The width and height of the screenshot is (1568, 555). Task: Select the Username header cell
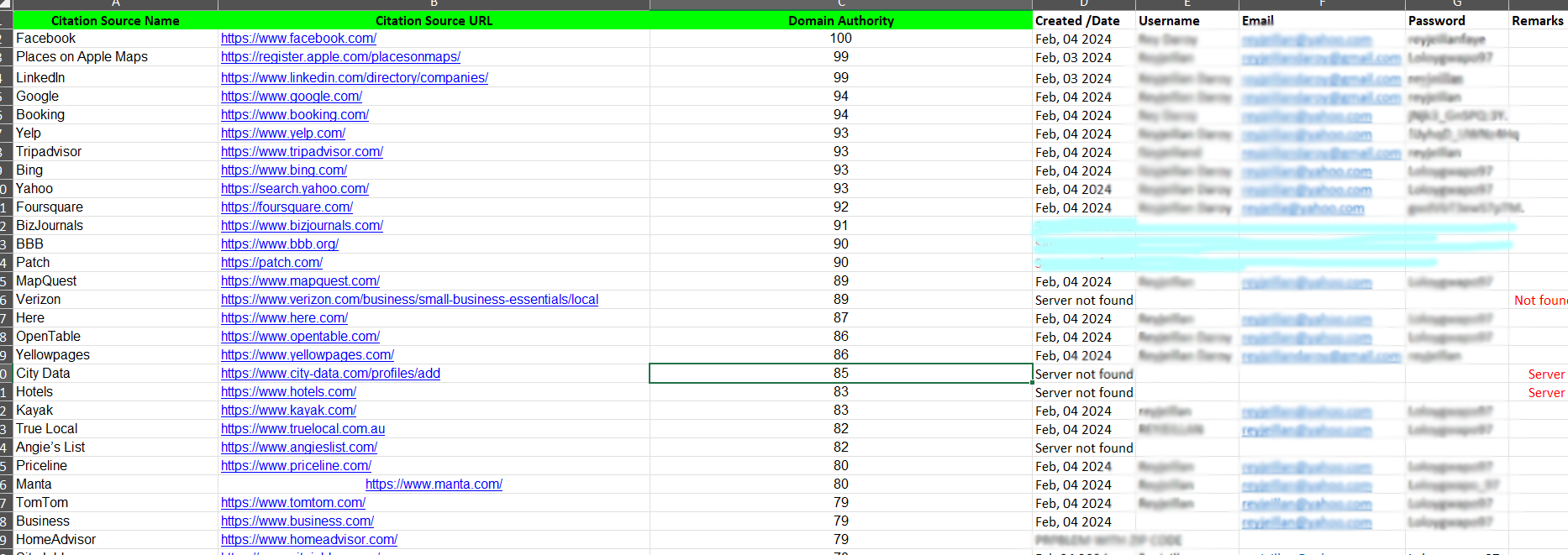pos(1187,20)
